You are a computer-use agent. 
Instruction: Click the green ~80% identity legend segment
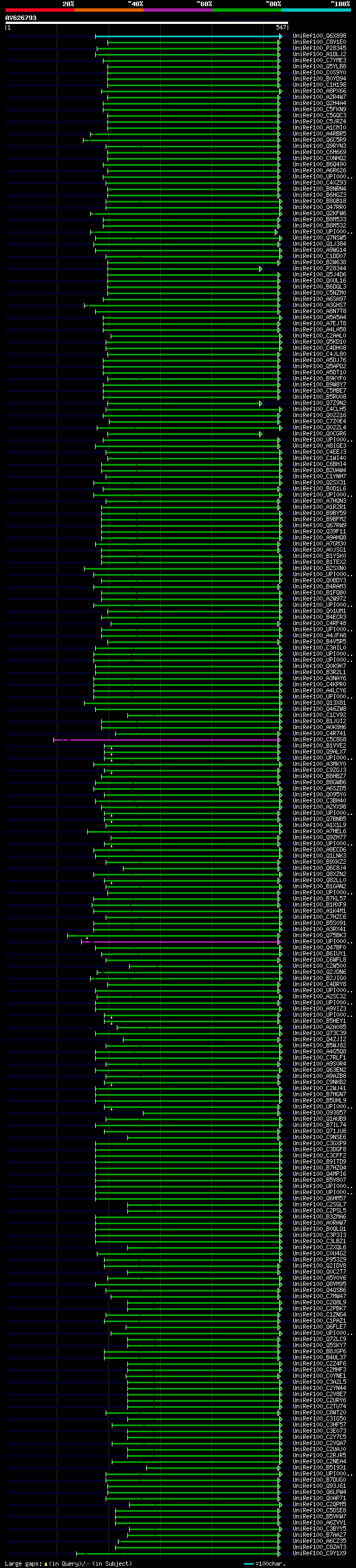click(x=247, y=10)
